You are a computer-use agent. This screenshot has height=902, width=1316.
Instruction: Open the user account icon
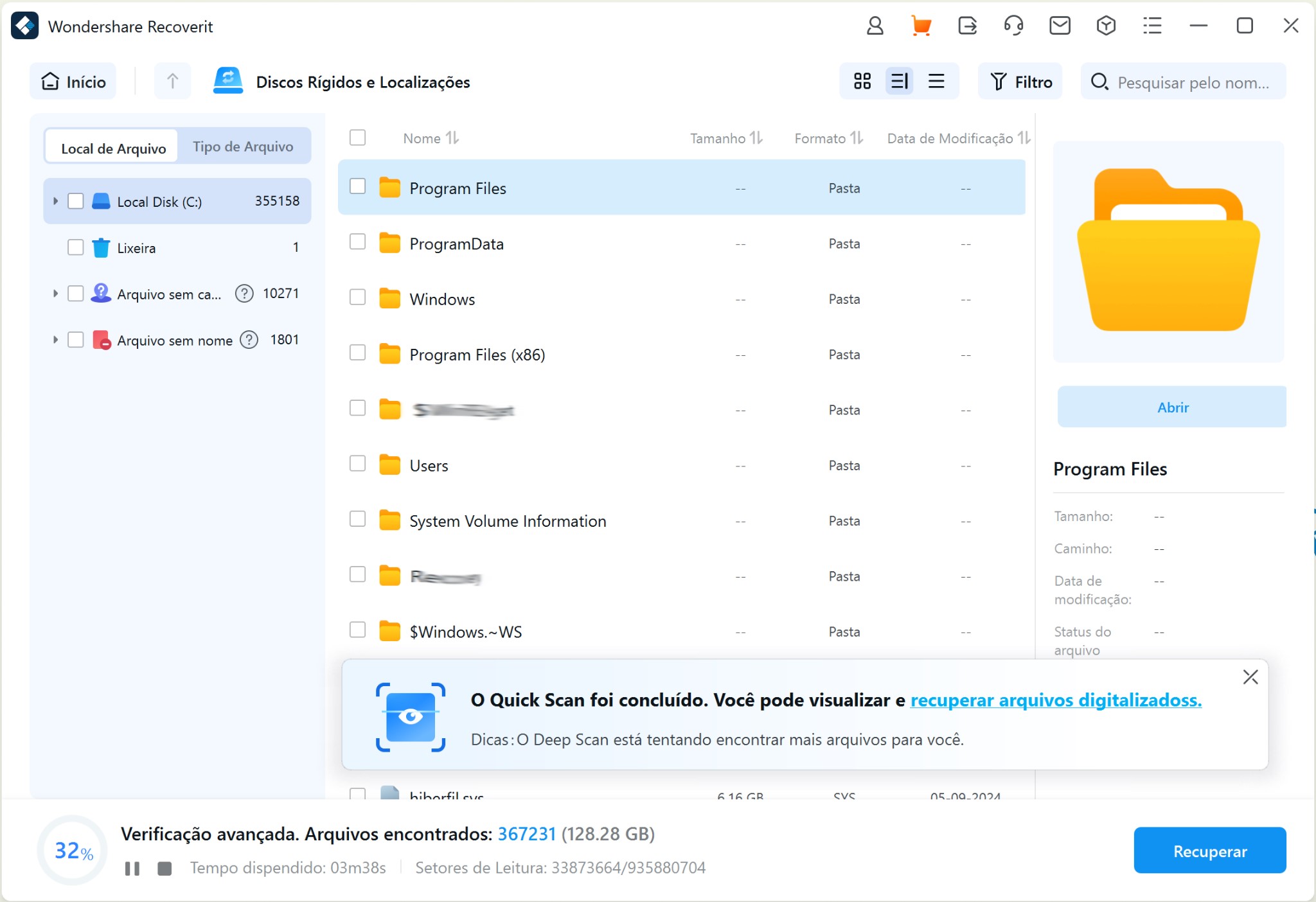click(875, 26)
